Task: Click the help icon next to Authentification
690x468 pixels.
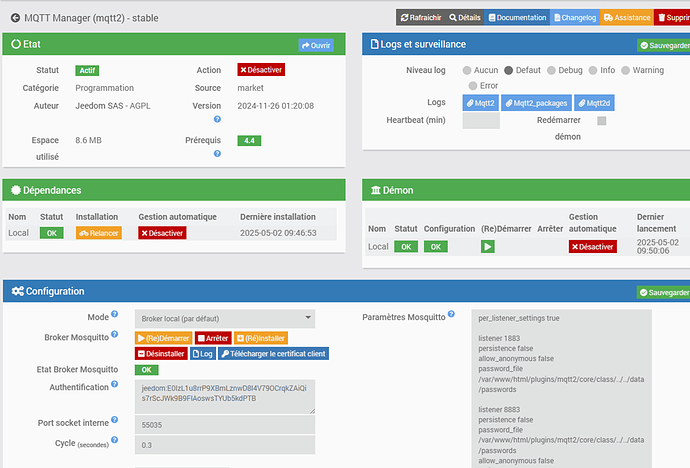Action: click(x=114, y=384)
